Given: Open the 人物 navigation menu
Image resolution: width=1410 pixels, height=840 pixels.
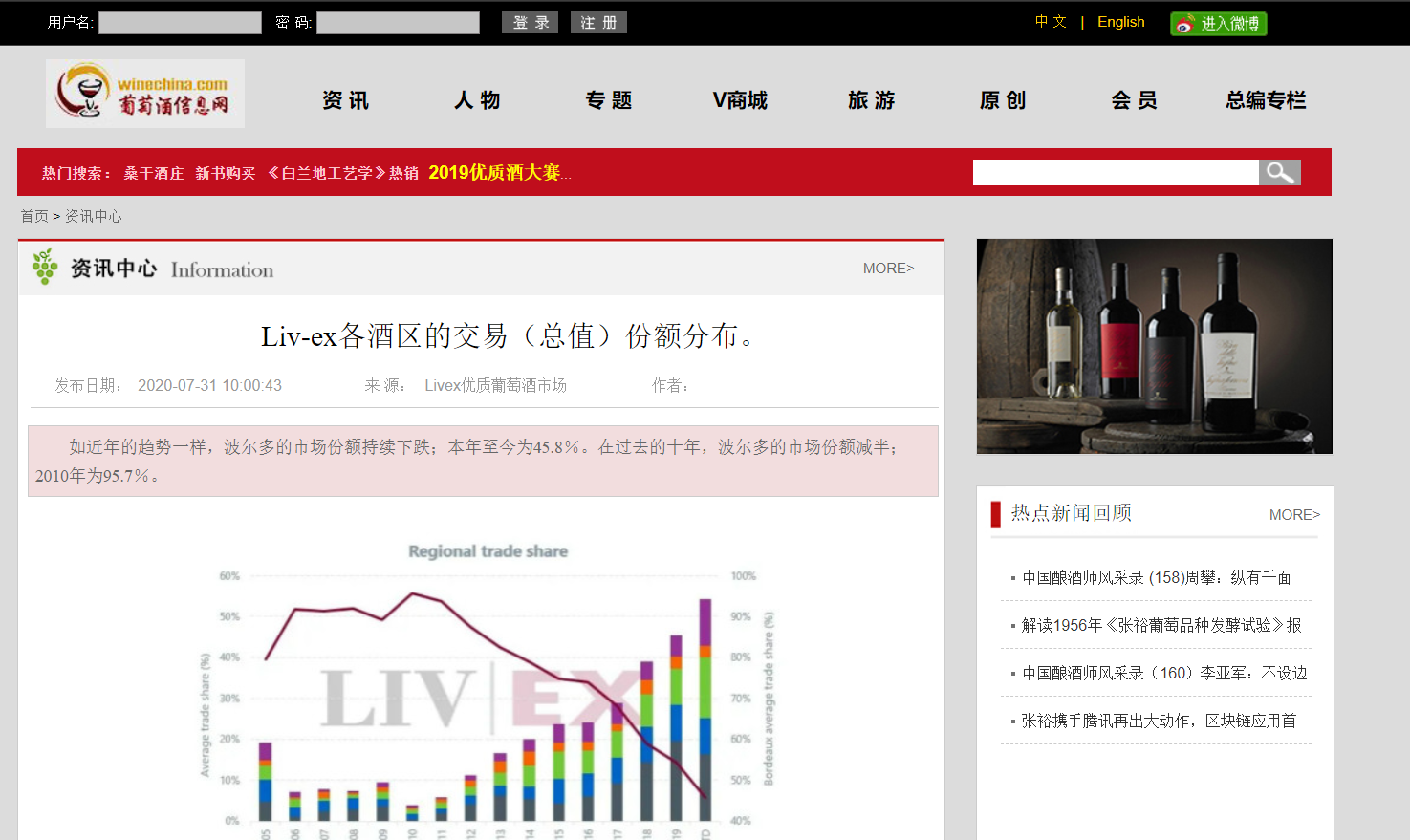Looking at the screenshot, I should tap(477, 100).
